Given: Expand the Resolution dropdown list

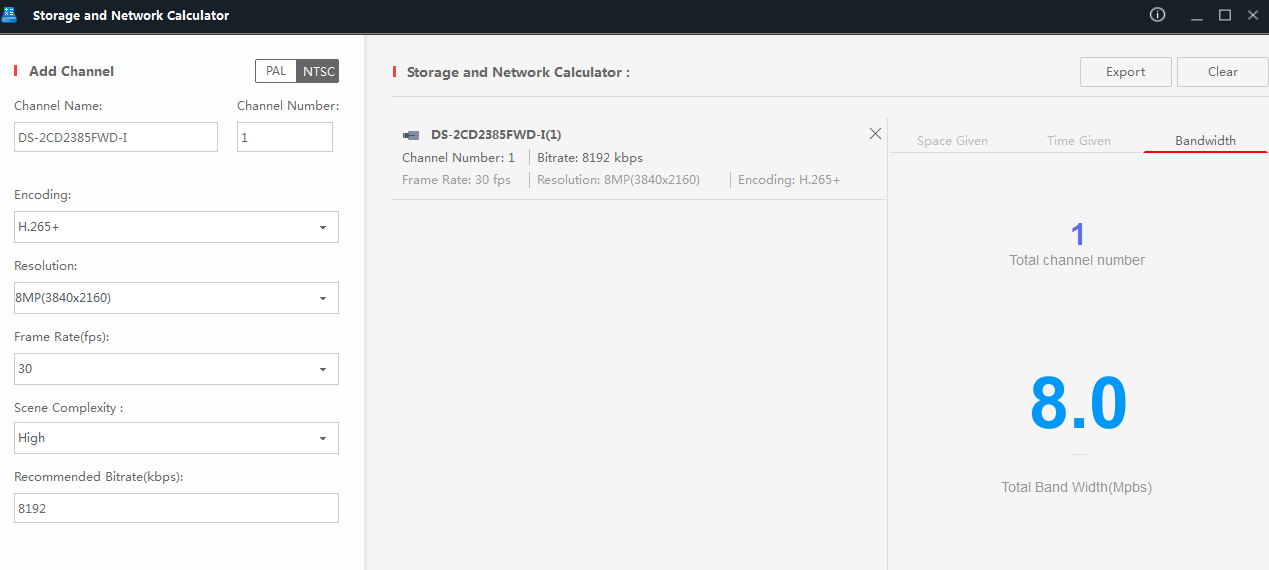Looking at the screenshot, I should pos(176,298).
